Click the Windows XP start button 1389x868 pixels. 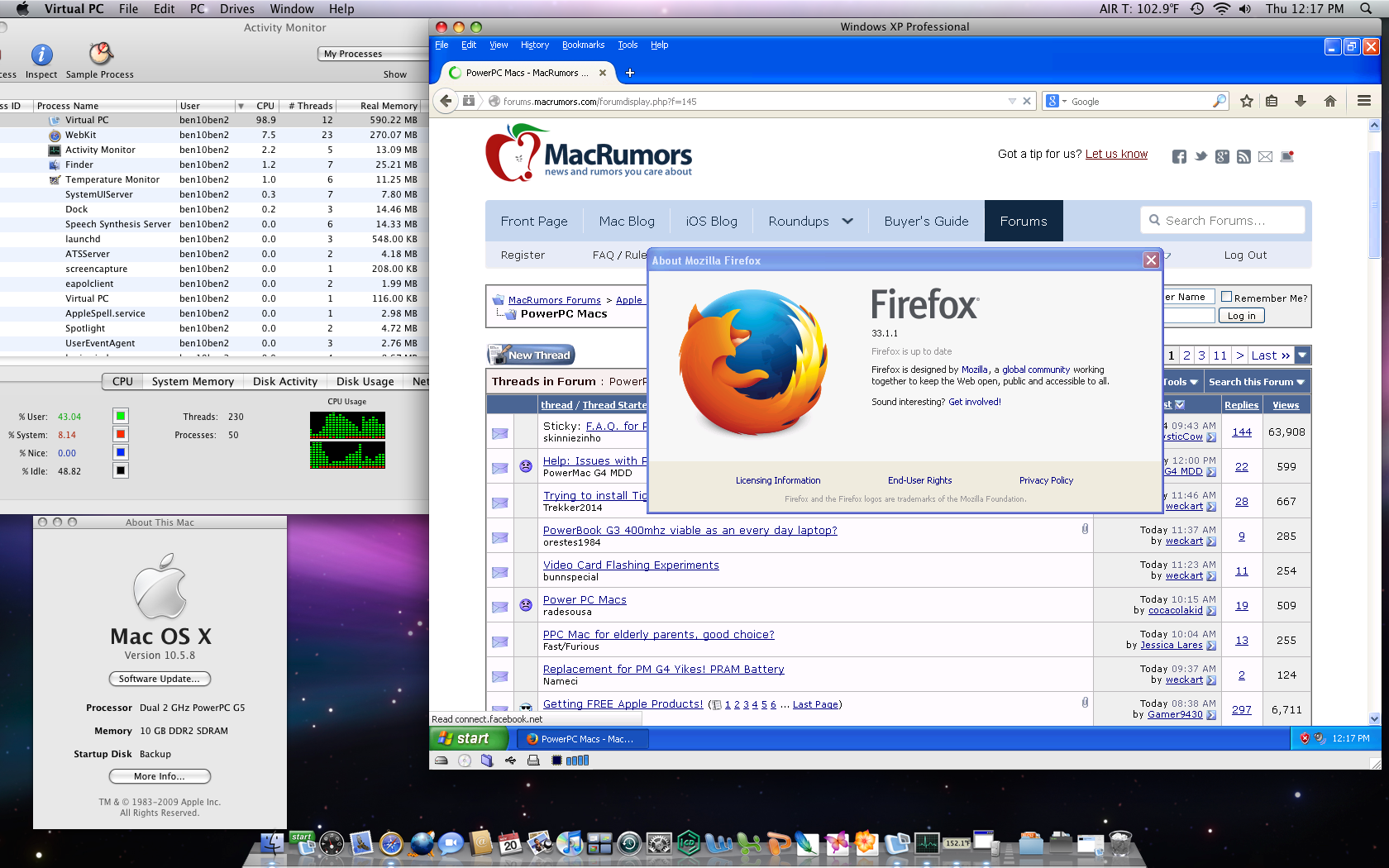coord(470,738)
